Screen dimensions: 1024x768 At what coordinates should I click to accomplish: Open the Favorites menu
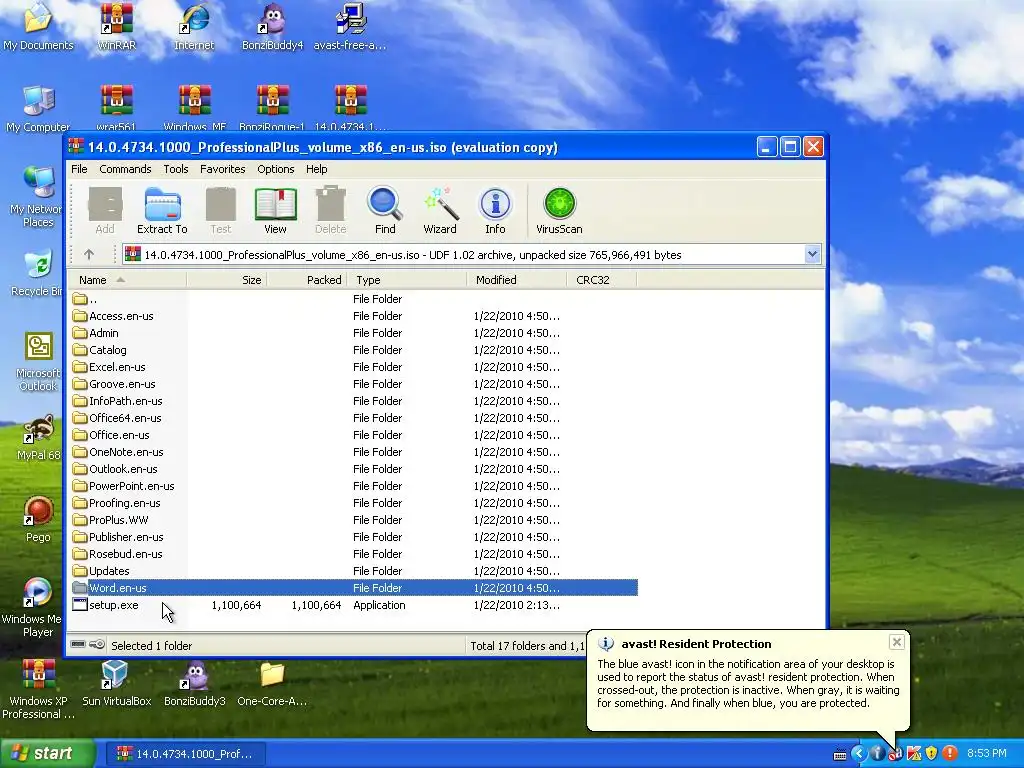tap(223, 169)
